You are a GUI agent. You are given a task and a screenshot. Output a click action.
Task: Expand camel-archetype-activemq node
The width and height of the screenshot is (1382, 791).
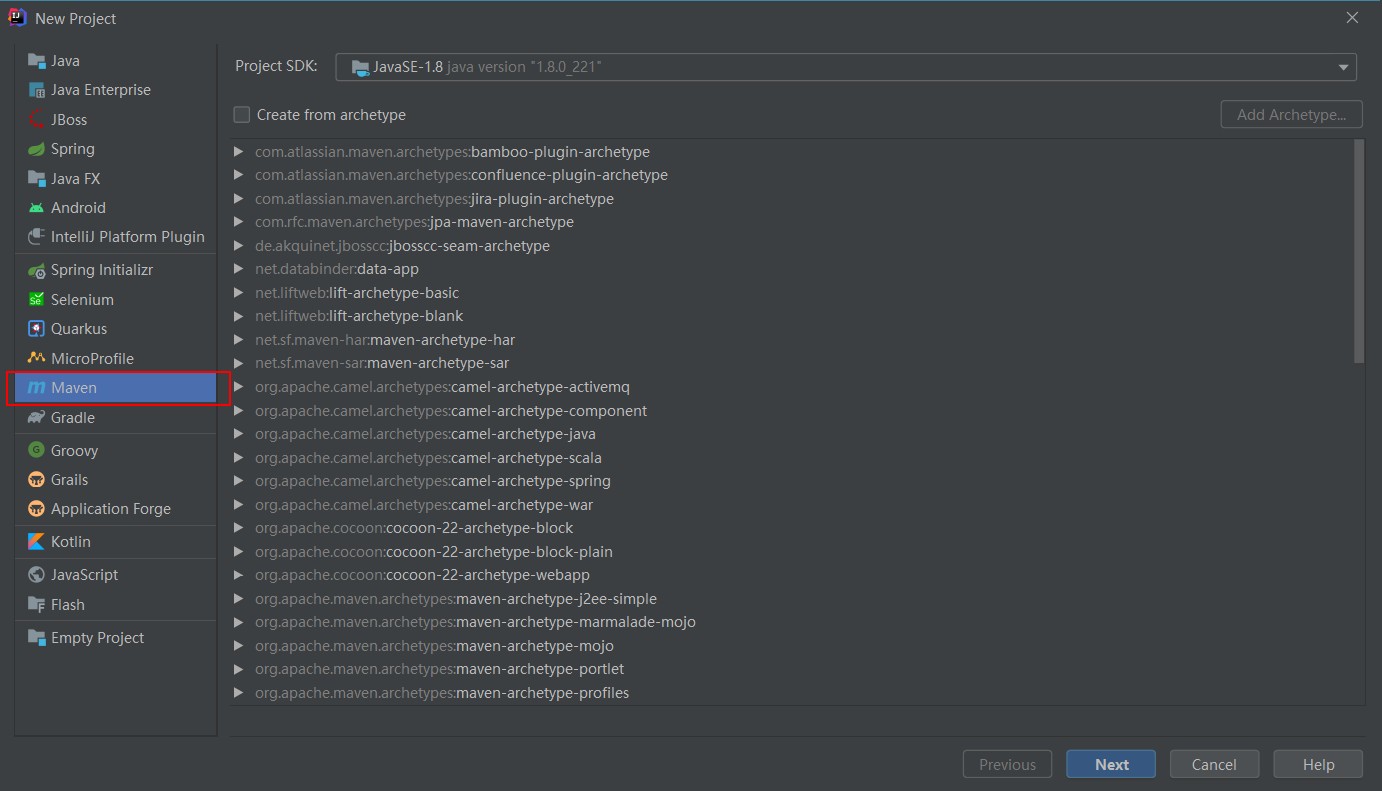(239, 387)
